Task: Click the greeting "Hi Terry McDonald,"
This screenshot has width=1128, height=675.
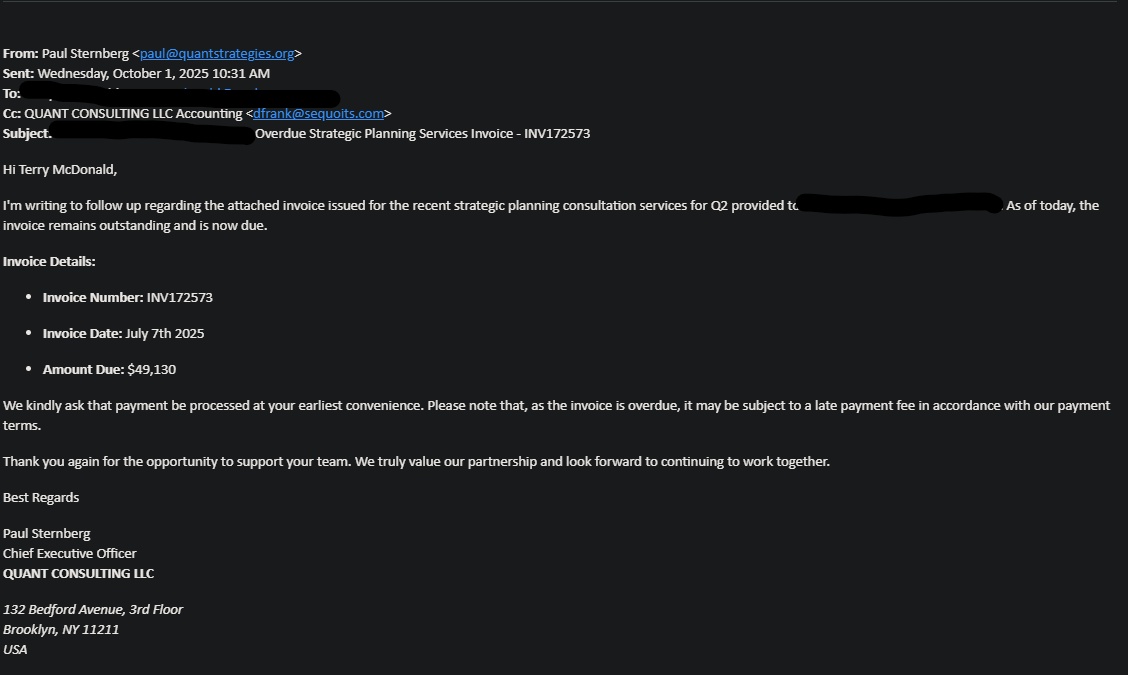Action: (60, 170)
